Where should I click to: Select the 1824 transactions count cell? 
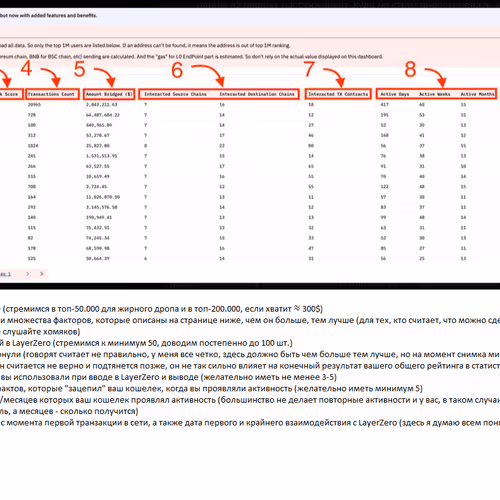(x=33, y=146)
